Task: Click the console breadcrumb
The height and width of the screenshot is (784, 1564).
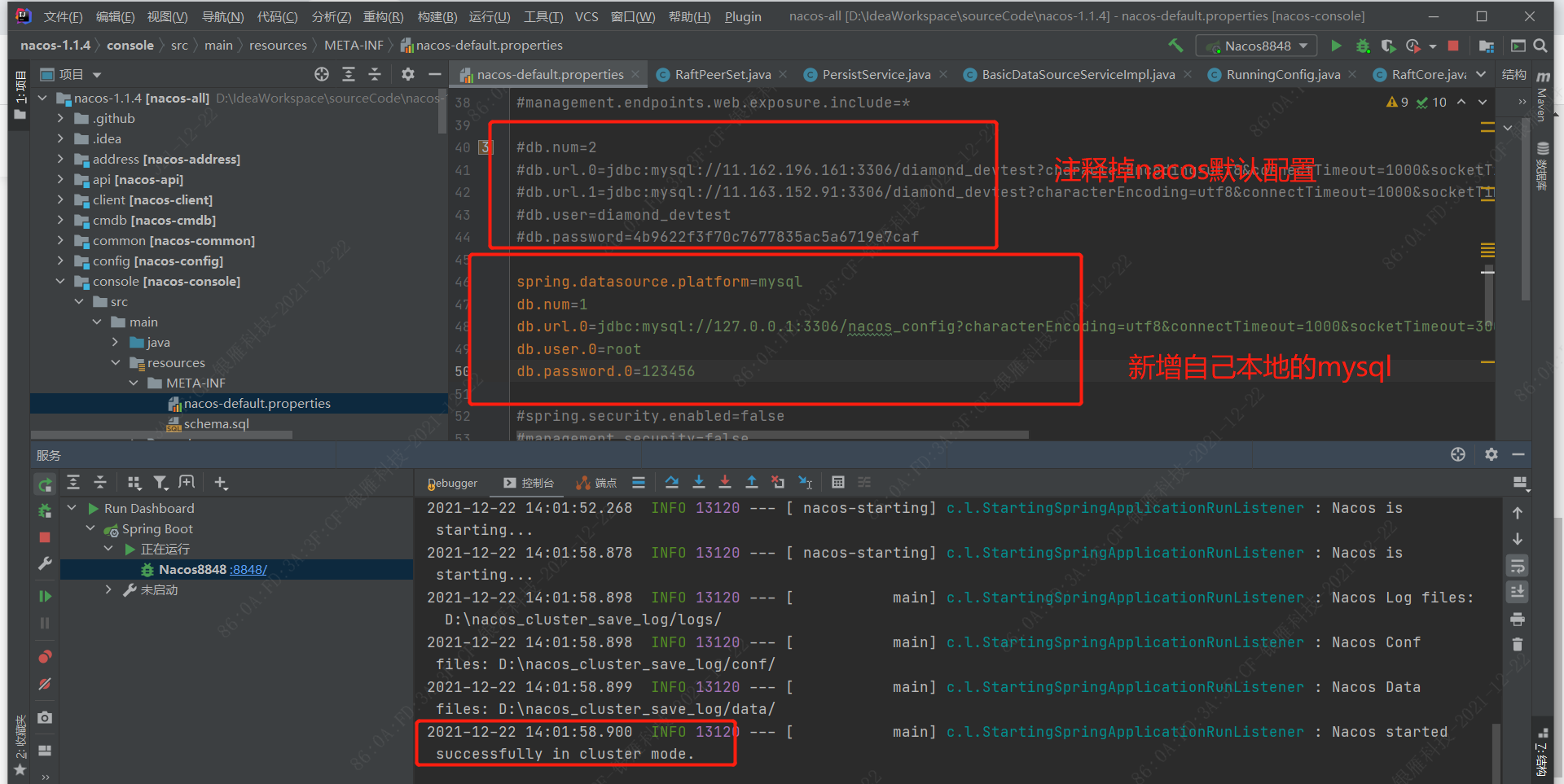Action: tap(130, 45)
